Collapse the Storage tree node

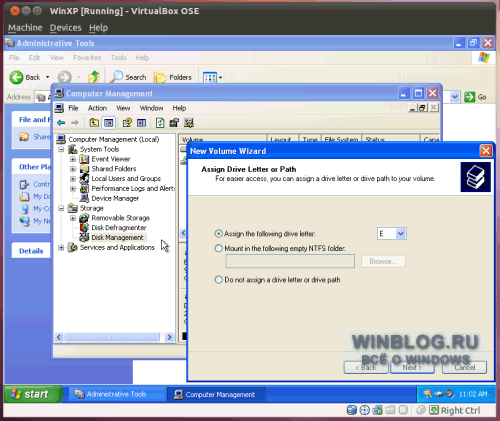coord(61,208)
